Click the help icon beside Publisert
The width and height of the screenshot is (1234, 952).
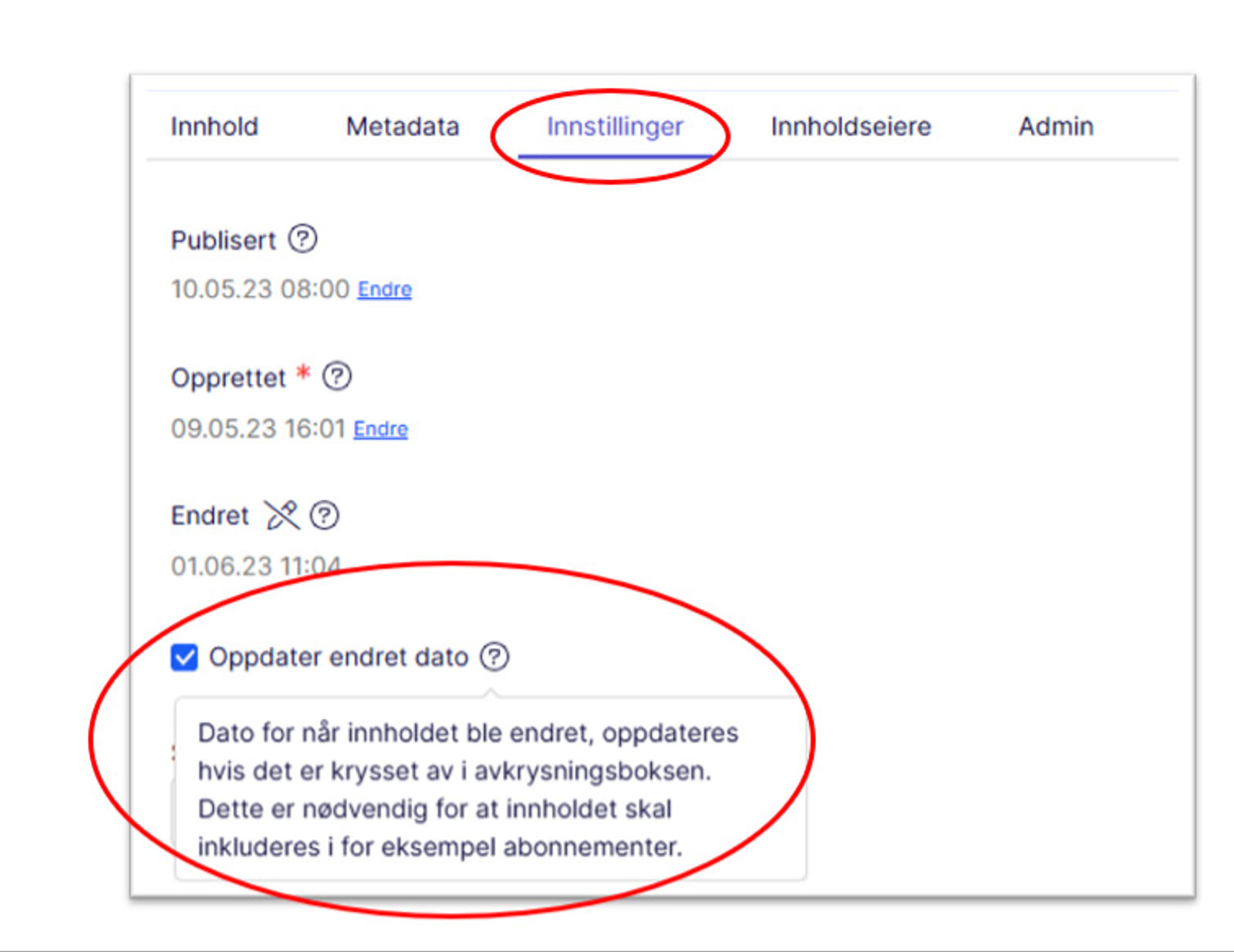click(x=302, y=239)
